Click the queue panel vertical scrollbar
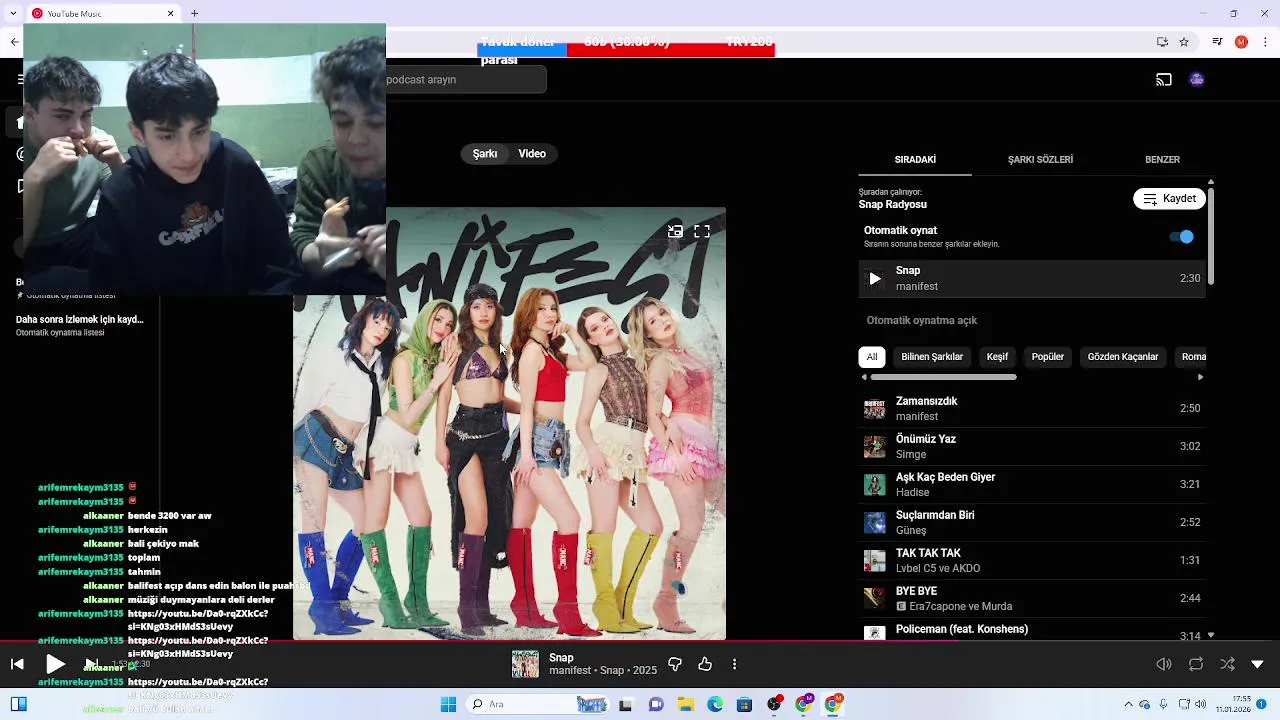The width and height of the screenshot is (1280, 720). (1211, 236)
